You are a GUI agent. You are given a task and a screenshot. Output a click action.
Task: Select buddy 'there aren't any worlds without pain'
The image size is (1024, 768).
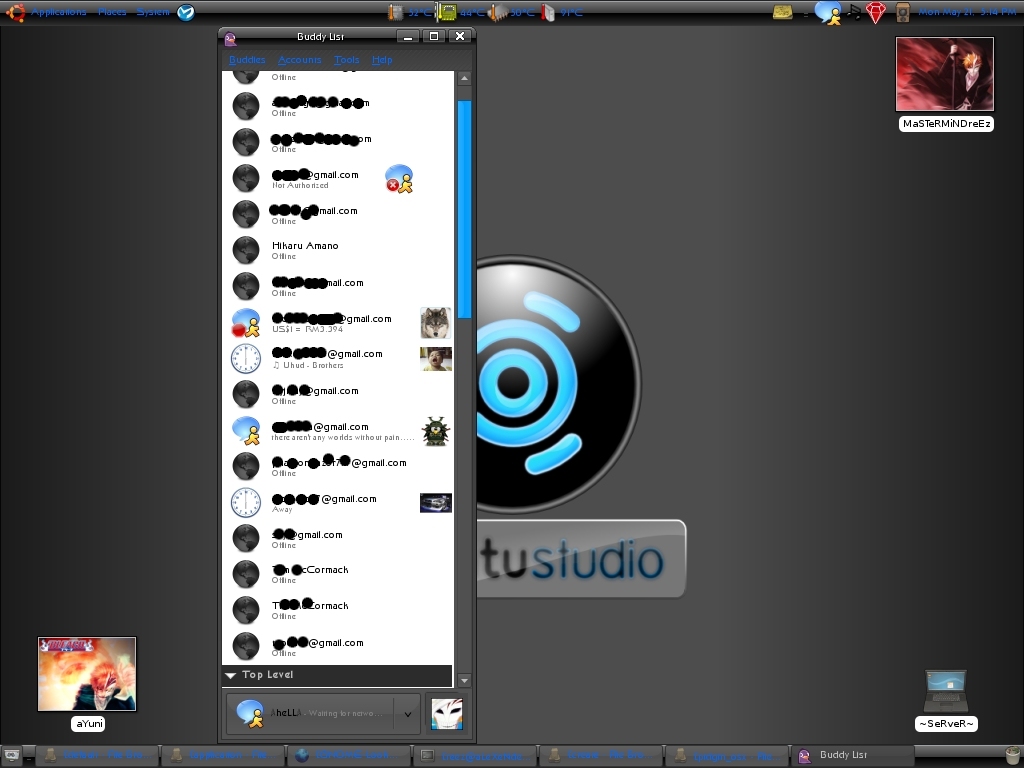pos(338,431)
